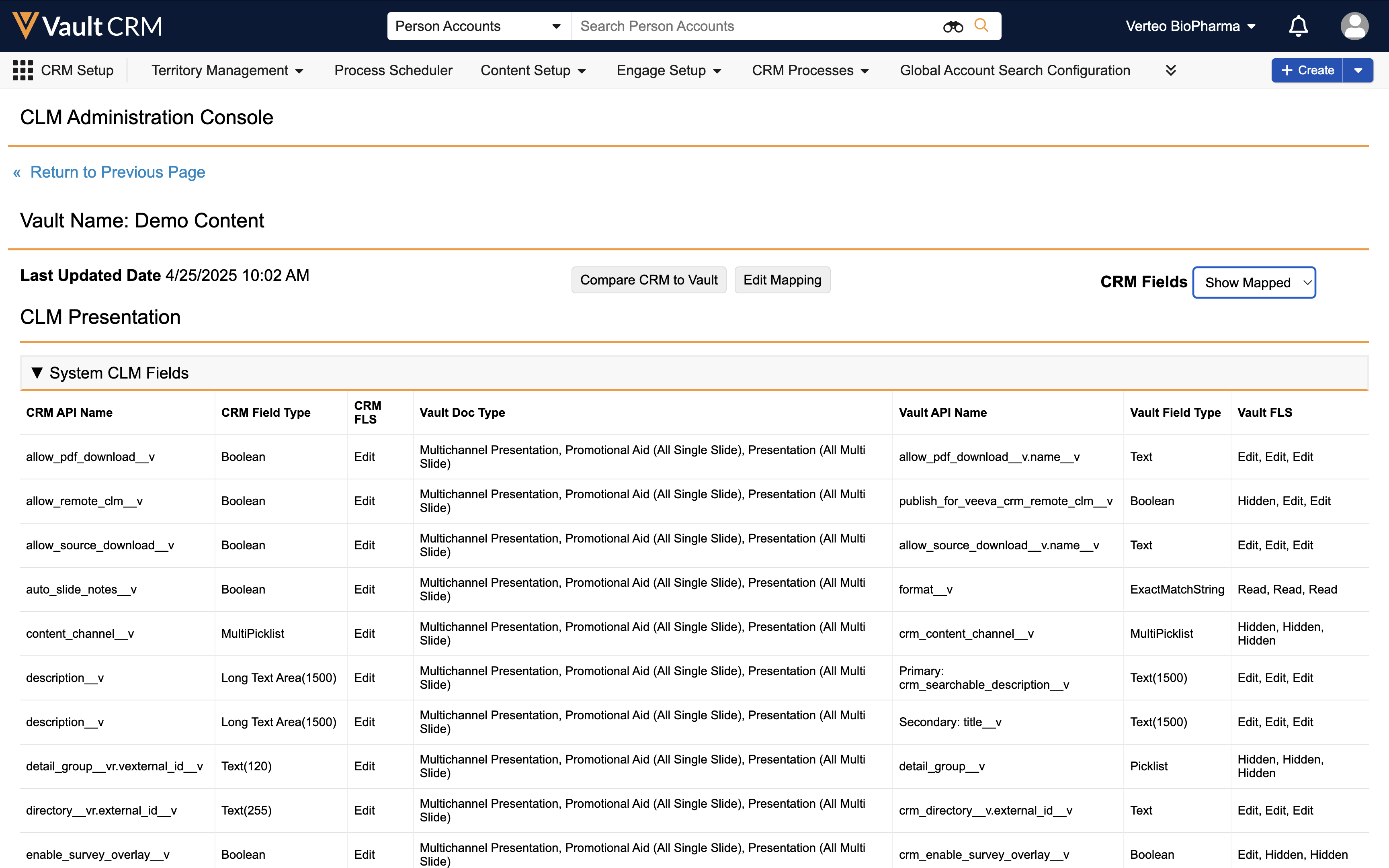Open the CRM Fields Show Mapped dropdown
Image resolution: width=1389 pixels, height=868 pixels.
pos(1254,283)
